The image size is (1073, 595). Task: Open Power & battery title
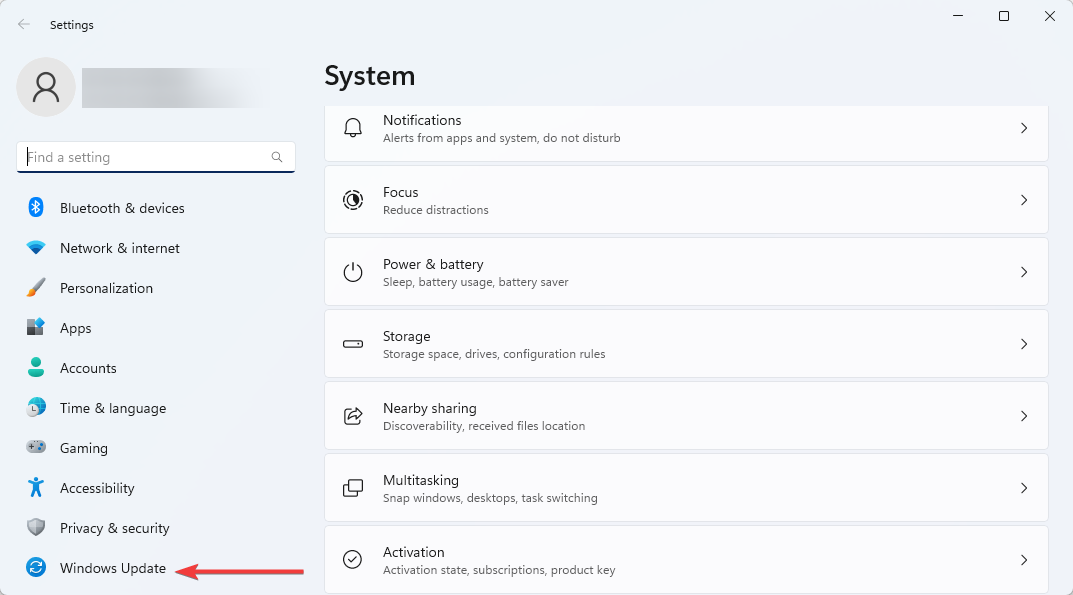click(433, 264)
